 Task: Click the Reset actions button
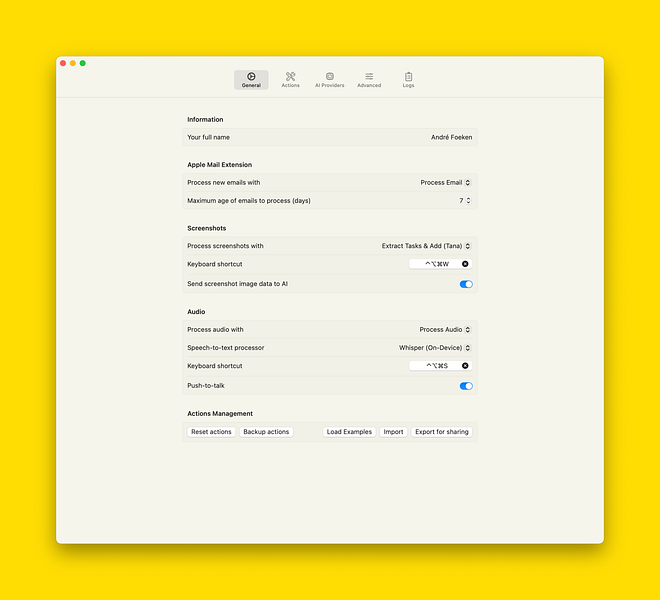(211, 432)
